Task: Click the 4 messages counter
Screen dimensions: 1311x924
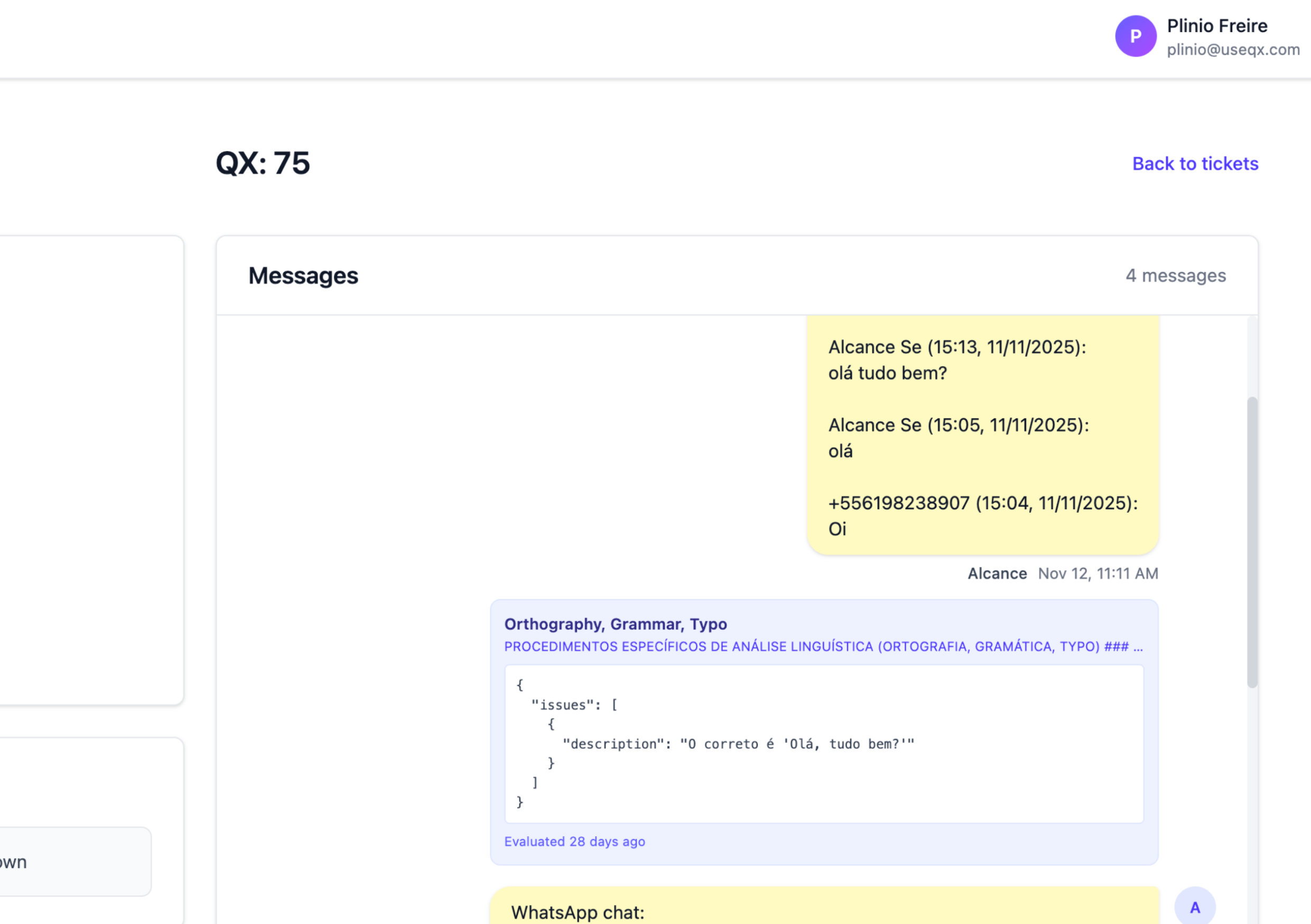Action: coord(1175,276)
